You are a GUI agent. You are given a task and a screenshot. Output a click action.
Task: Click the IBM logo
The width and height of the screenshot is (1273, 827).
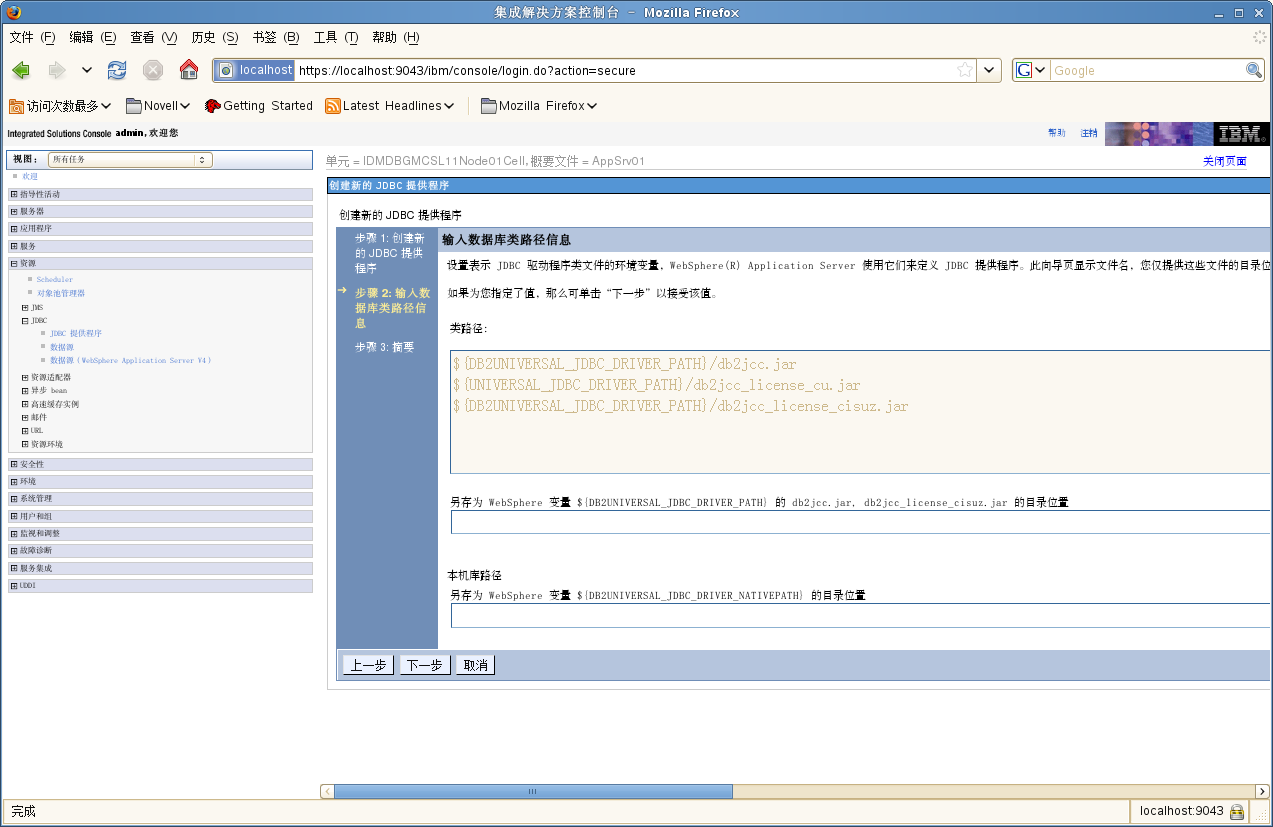1242,134
